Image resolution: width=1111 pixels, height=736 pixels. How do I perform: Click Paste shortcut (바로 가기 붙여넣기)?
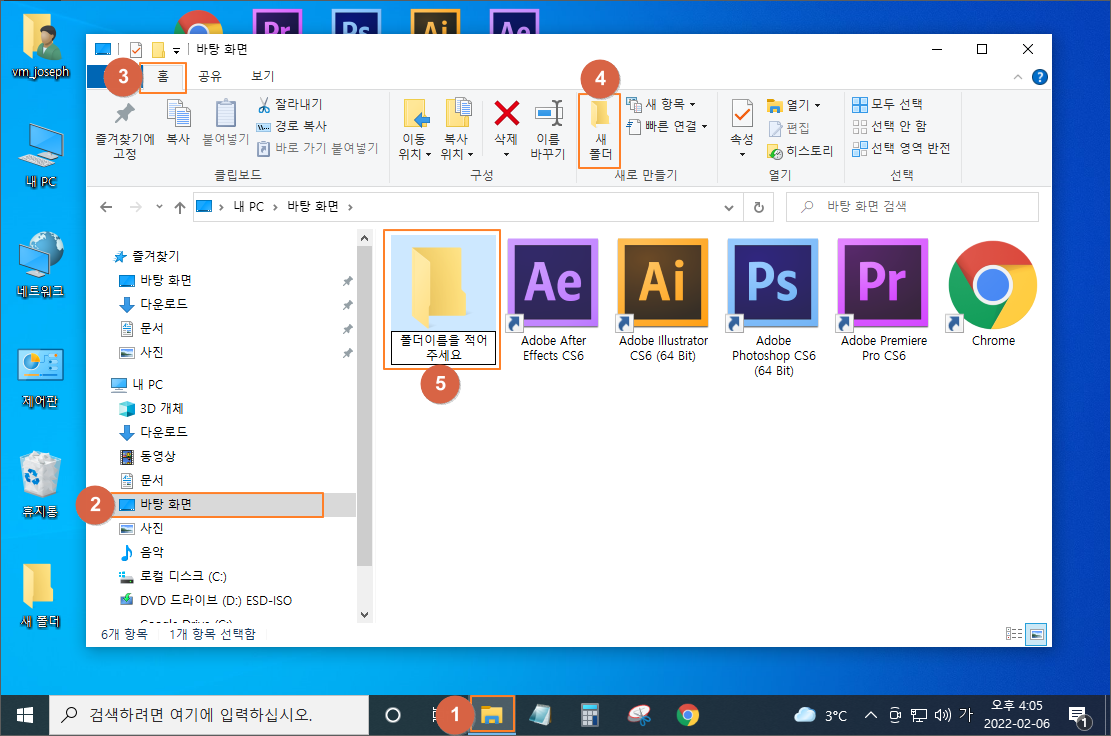click(x=317, y=148)
